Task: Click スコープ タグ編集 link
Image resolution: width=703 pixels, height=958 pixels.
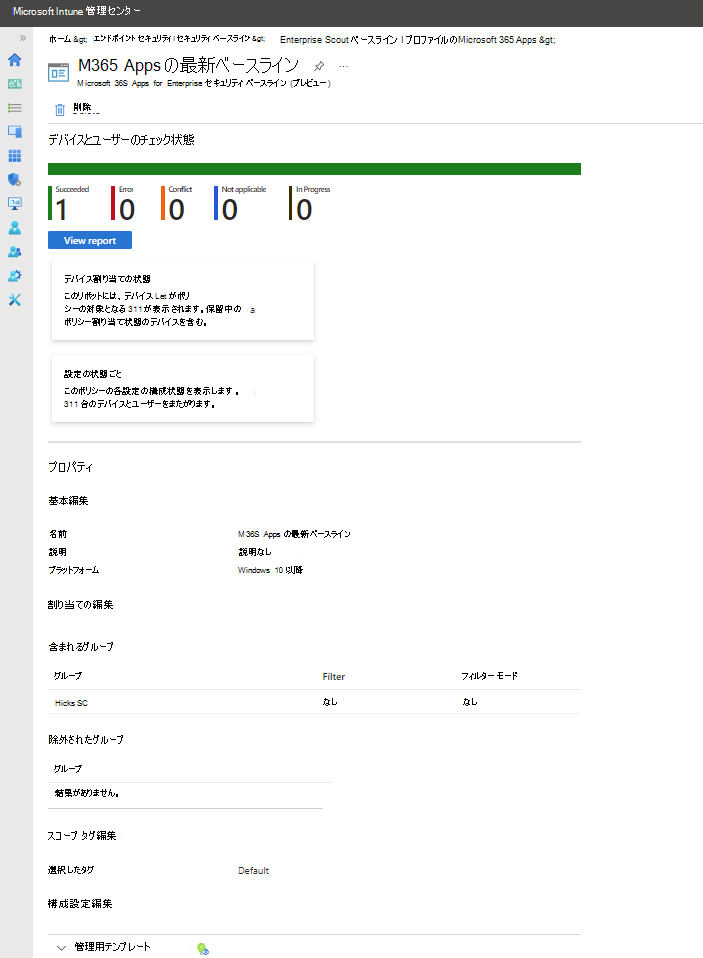Action: [x=82, y=836]
